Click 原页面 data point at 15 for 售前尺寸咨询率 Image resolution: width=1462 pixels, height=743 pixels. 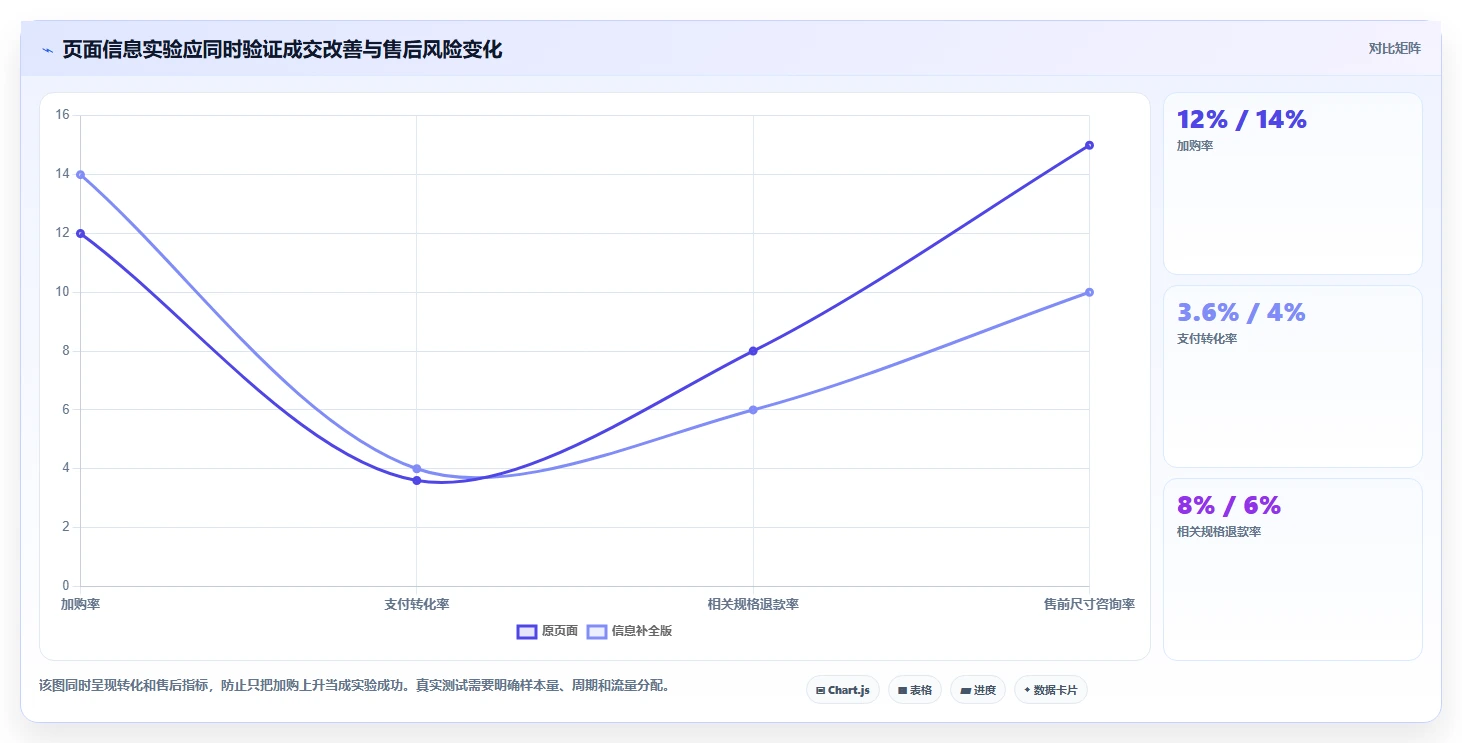[1089, 145]
